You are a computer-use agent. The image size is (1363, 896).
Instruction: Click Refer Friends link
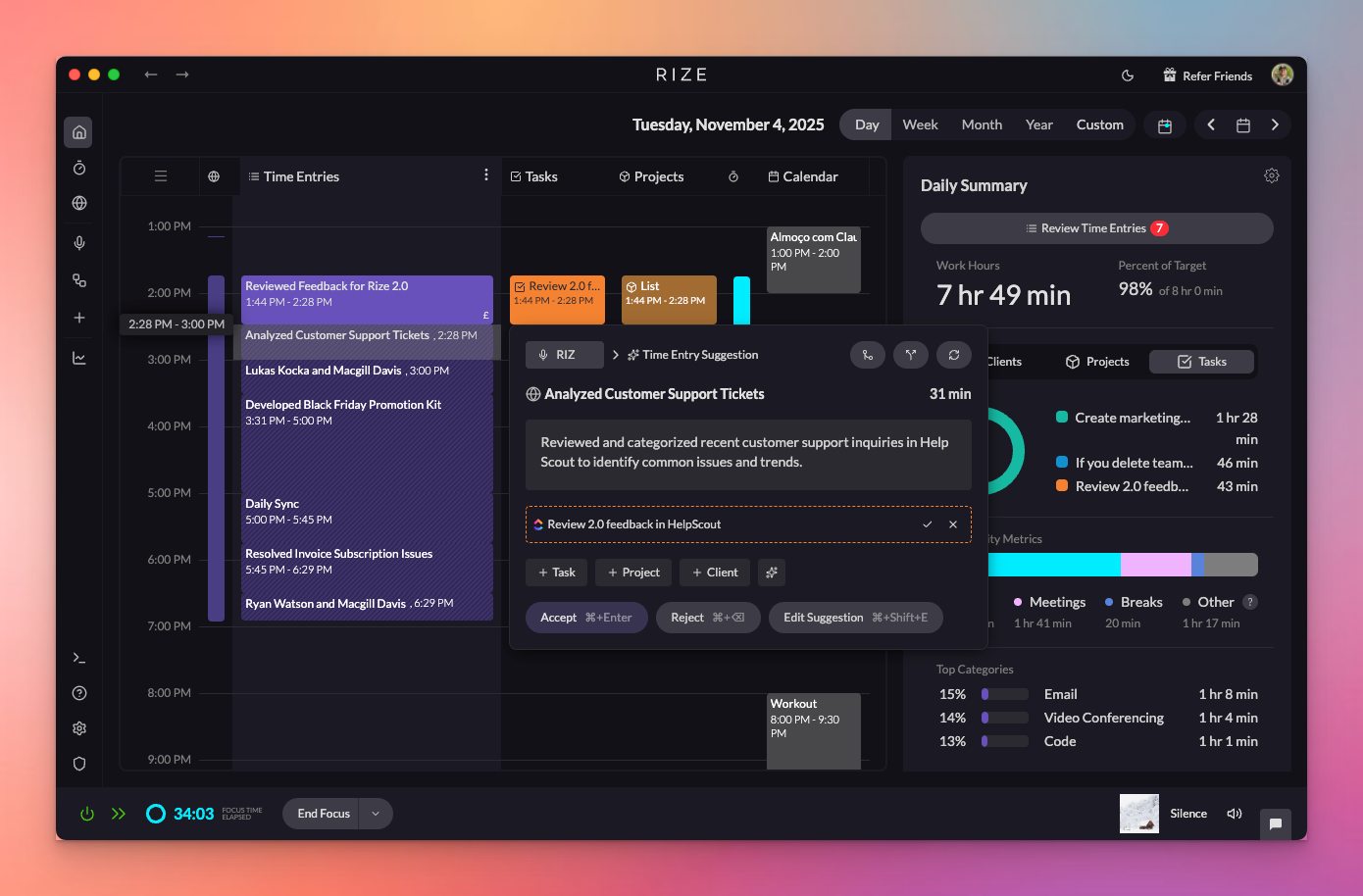pos(1207,75)
